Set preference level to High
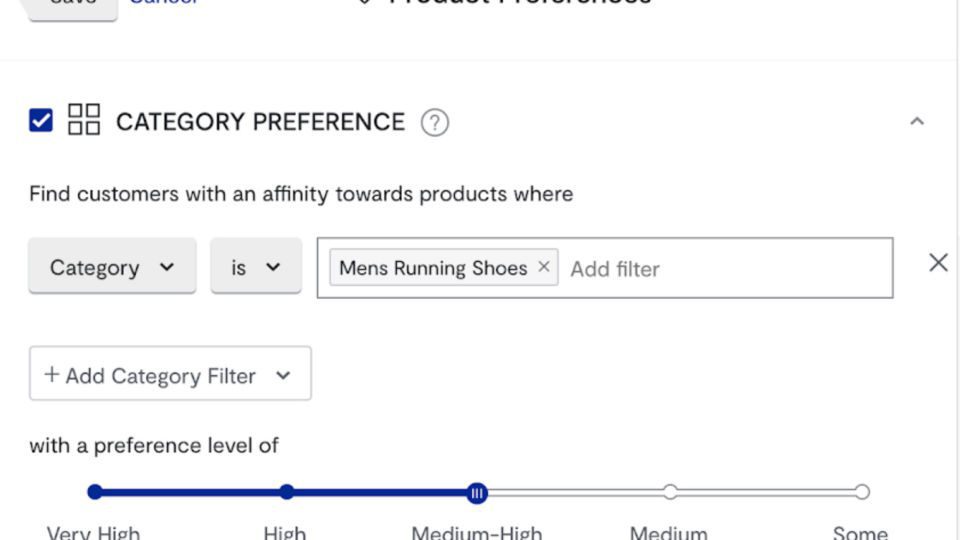This screenshot has height=540, width=960. pos(287,492)
